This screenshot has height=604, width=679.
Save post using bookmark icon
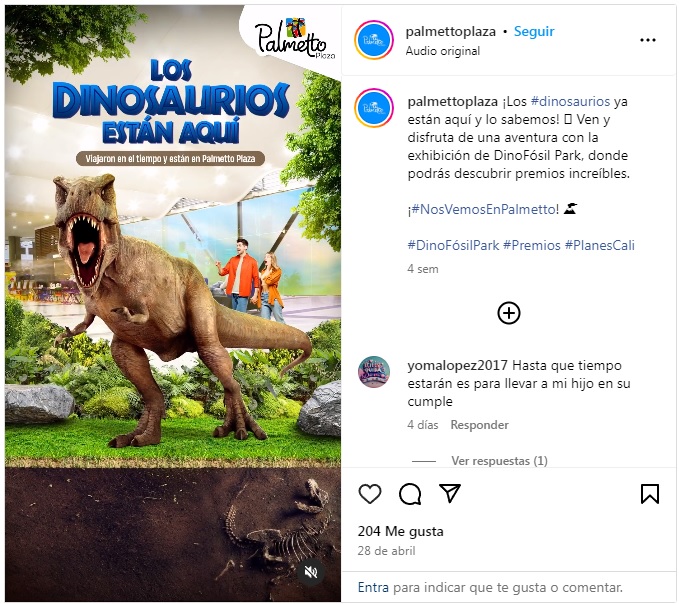click(x=650, y=494)
